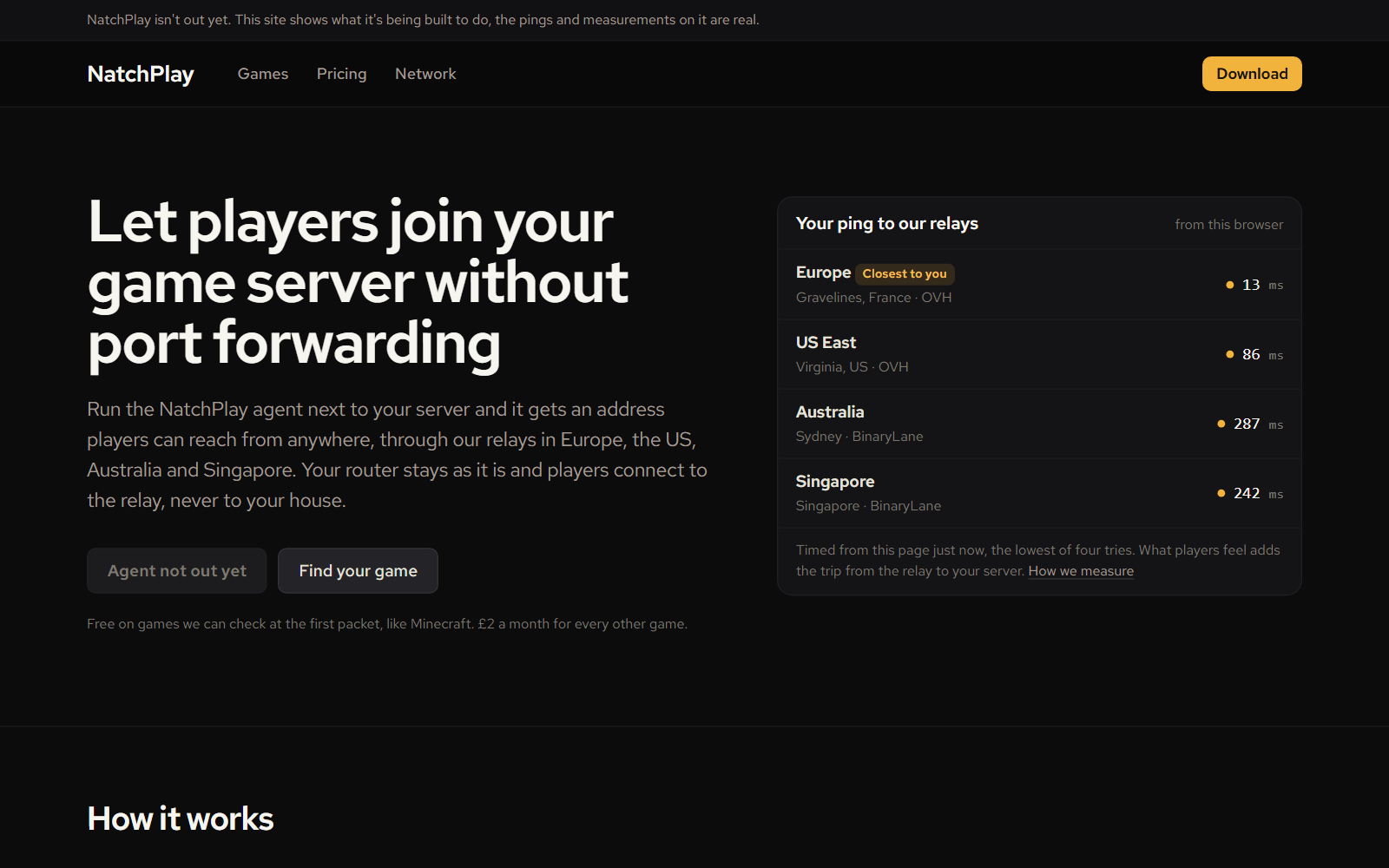Image resolution: width=1389 pixels, height=868 pixels.
Task: Click 'Your ping to our relays' heading
Action: coord(887,224)
